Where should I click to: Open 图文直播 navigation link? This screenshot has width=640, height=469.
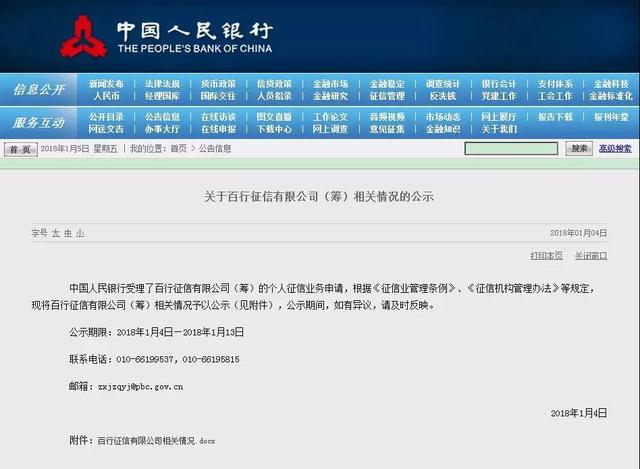[x=274, y=117]
